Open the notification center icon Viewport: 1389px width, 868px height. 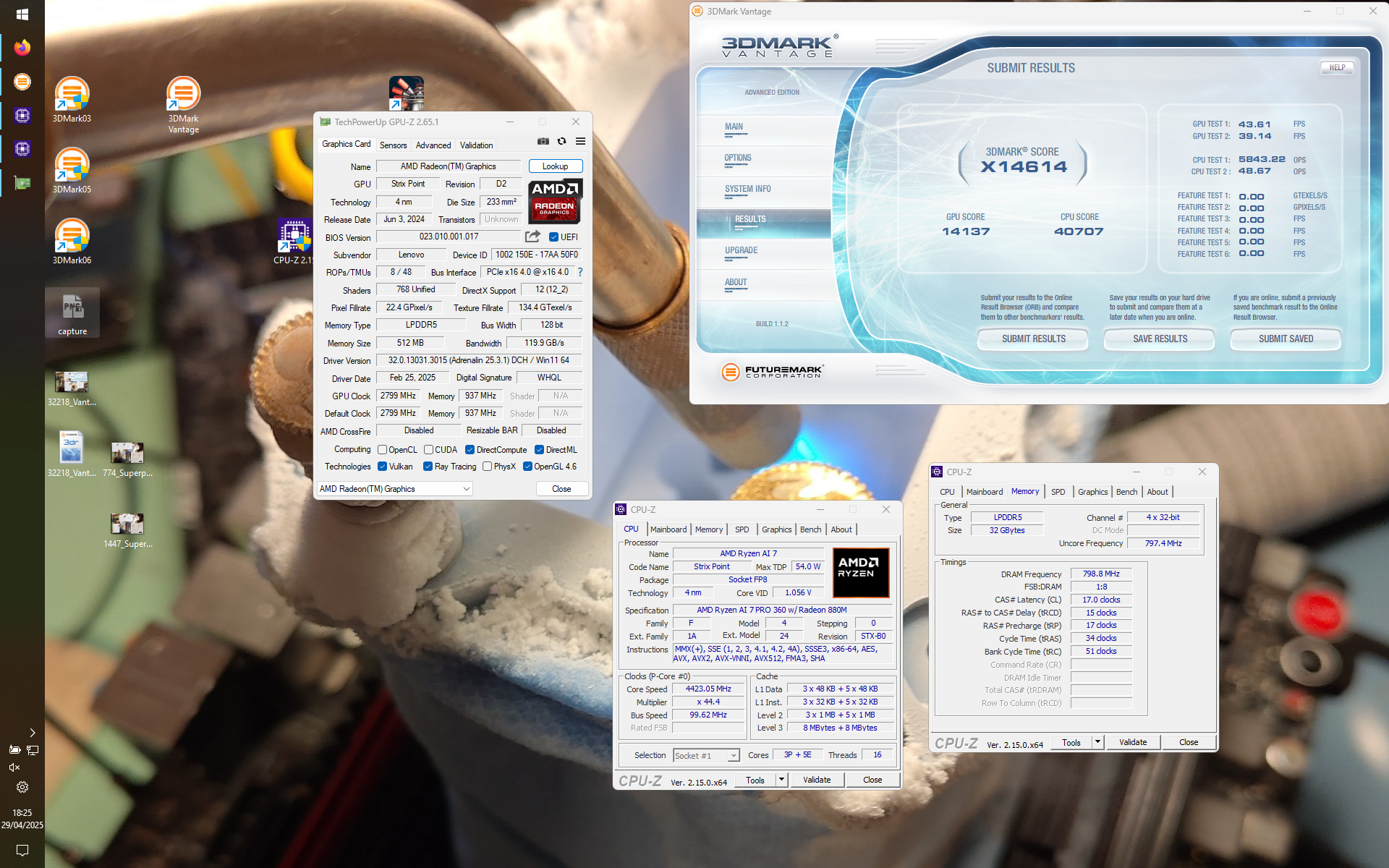(x=22, y=851)
